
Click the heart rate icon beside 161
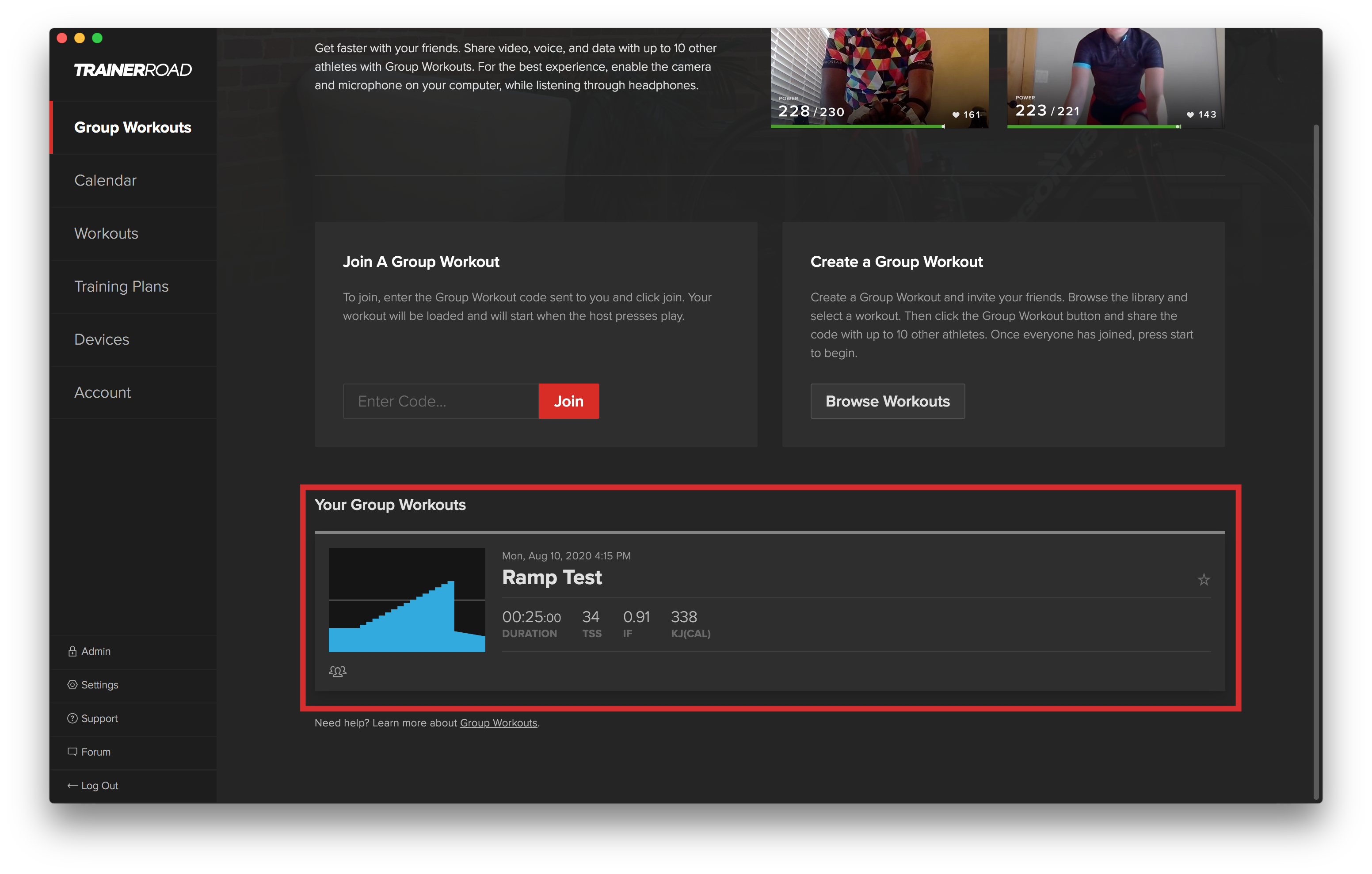tap(956, 114)
